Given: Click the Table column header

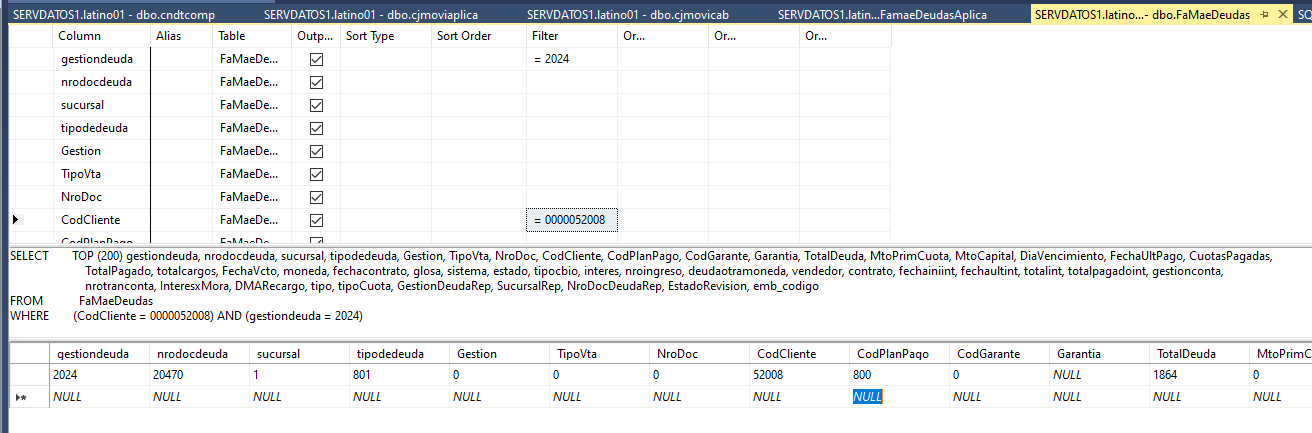Looking at the screenshot, I should (252, 36).
